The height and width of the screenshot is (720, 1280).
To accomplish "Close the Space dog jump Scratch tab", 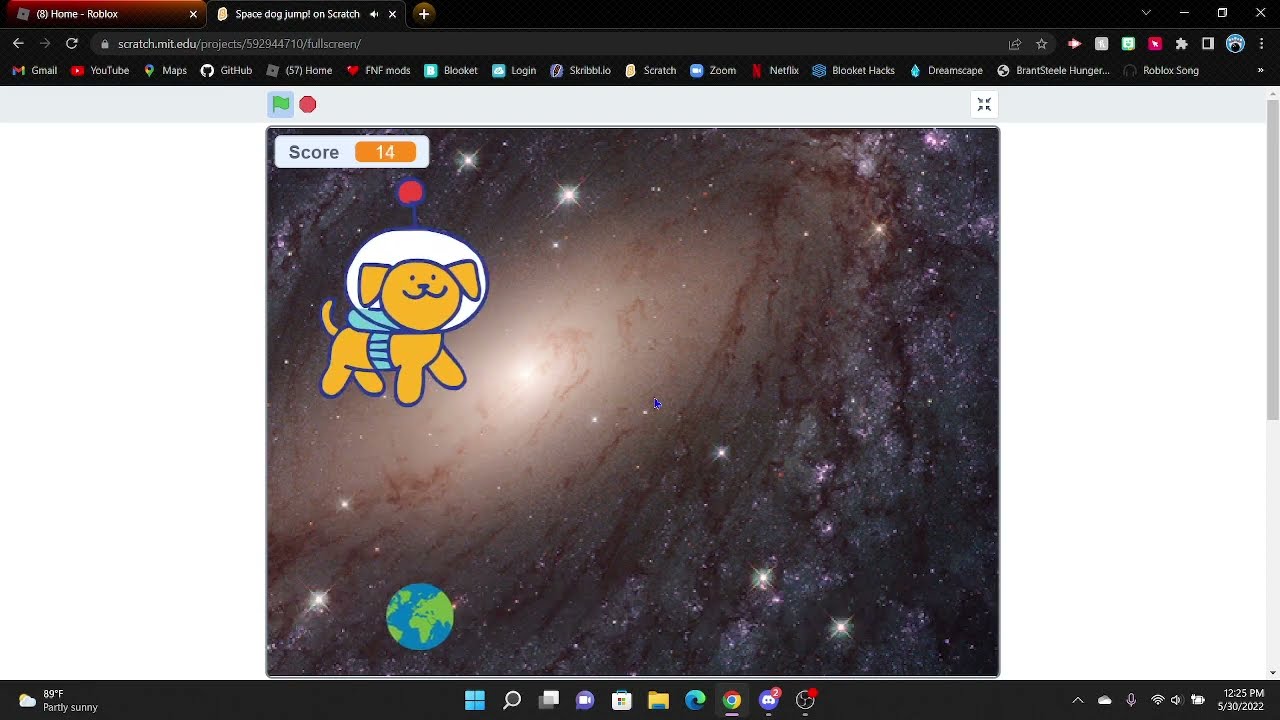I will pyautogui.click(x=393, y=14).
